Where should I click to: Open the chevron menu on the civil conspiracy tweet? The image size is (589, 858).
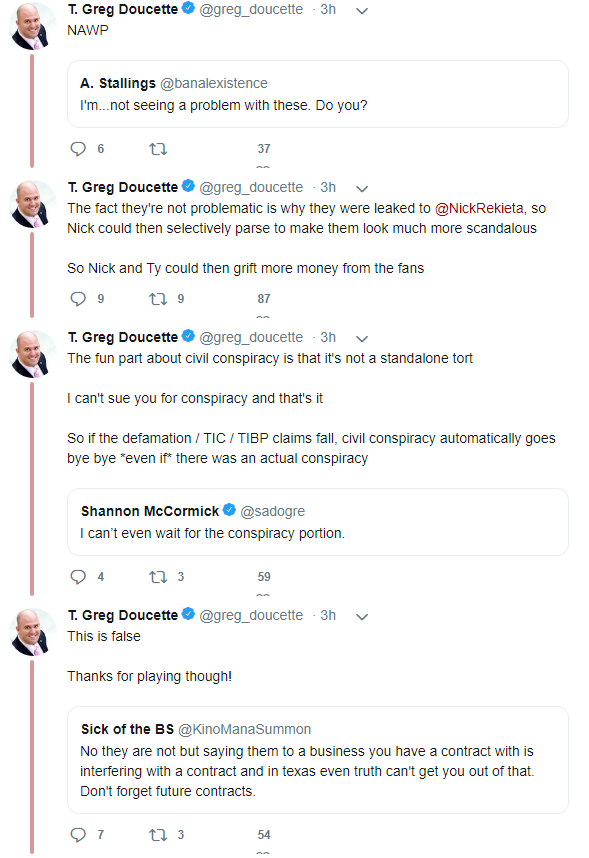point(362,339)
